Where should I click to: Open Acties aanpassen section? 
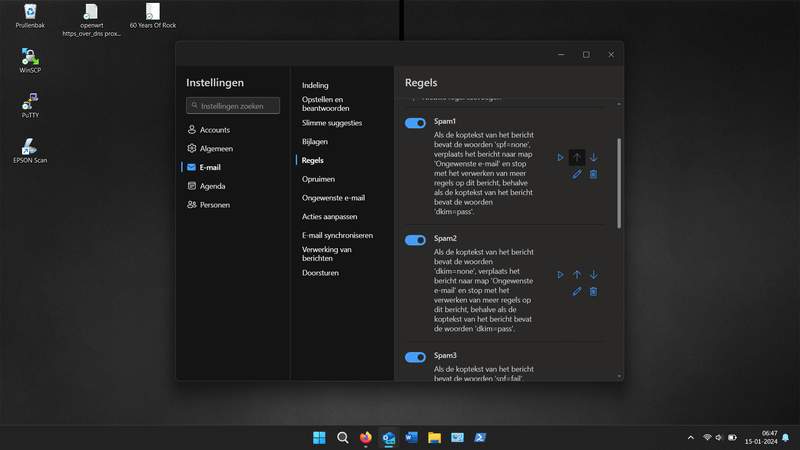(x=329, y=217)
